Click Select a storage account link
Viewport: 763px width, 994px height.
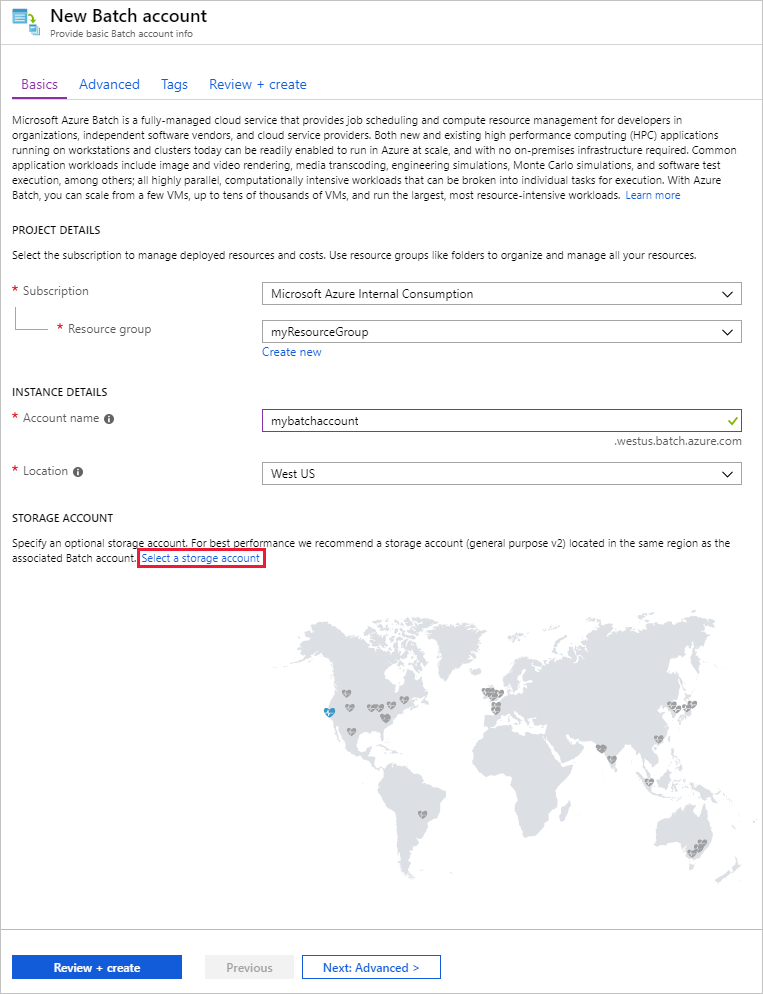tap(201, 558)
